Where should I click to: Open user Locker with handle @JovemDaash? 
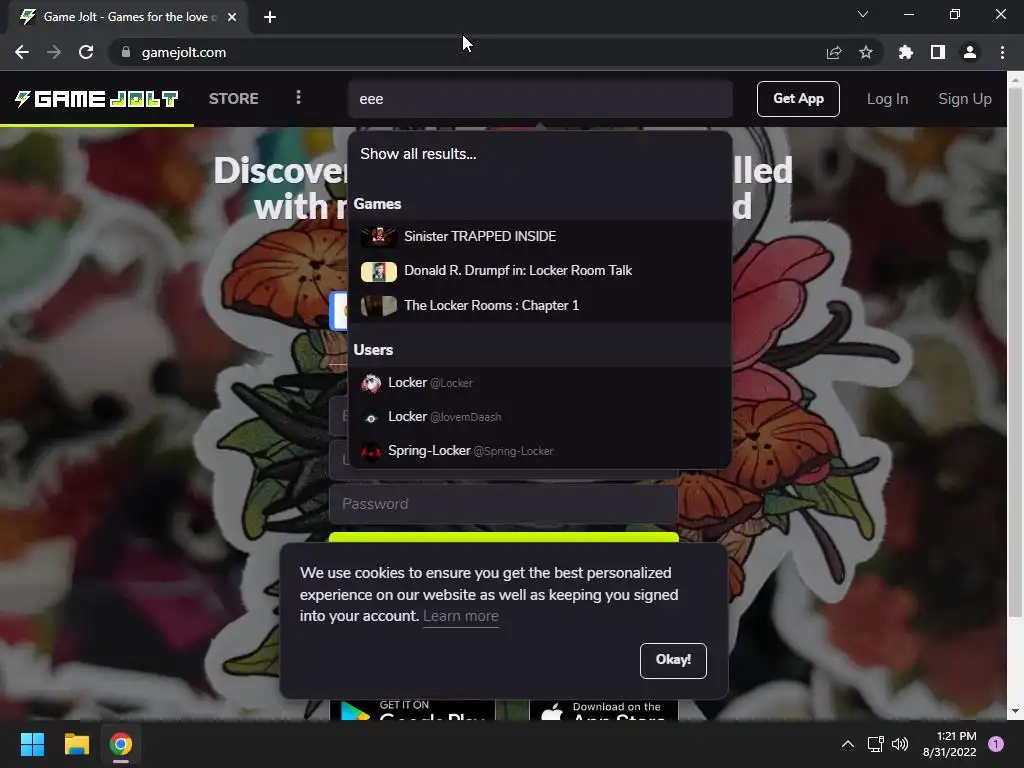pyautogui.click(x=539, y=417)
